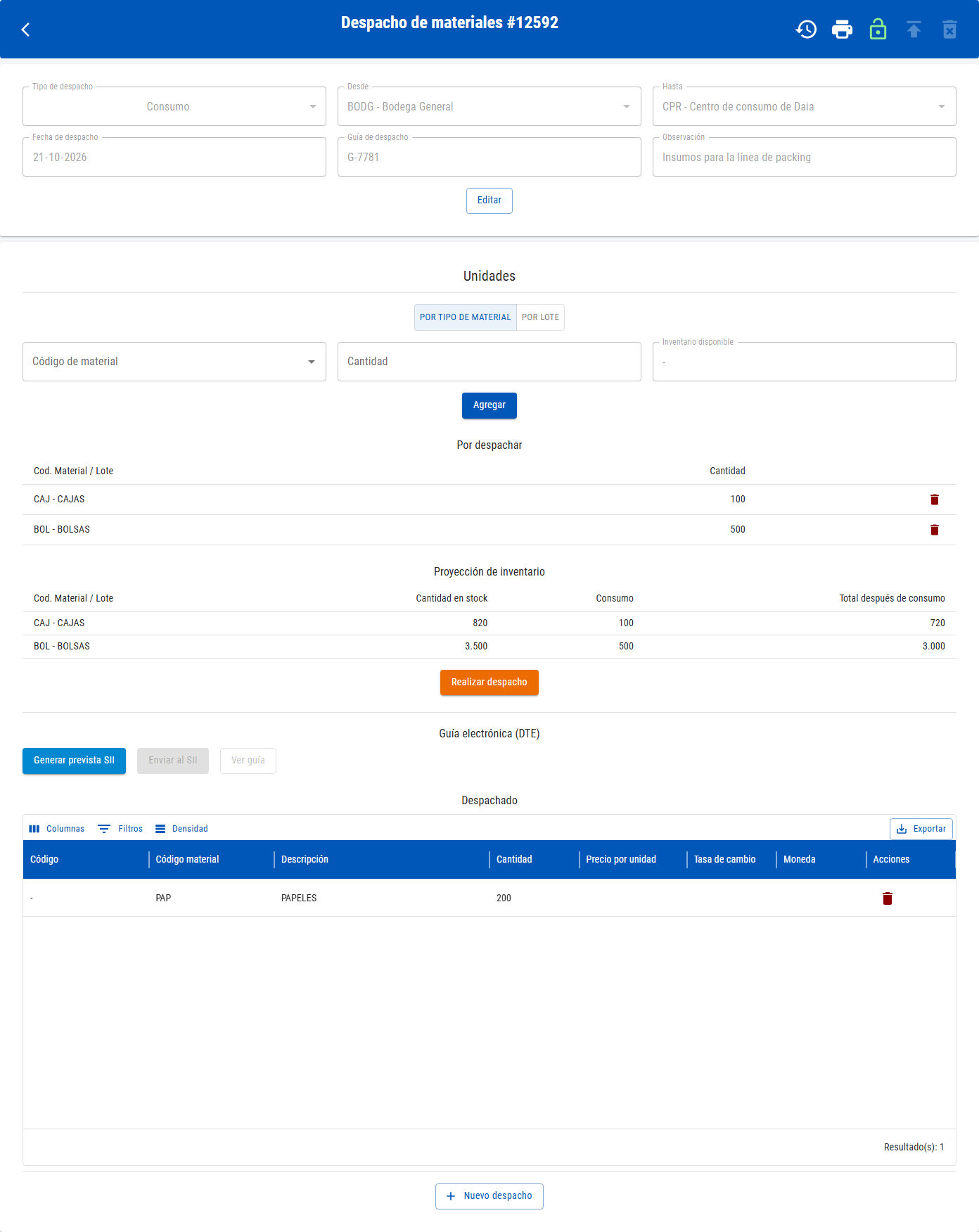The height and width of the screenshot is (1232, 979).
Task: Change grid Densidad setting
Action: 181,829
